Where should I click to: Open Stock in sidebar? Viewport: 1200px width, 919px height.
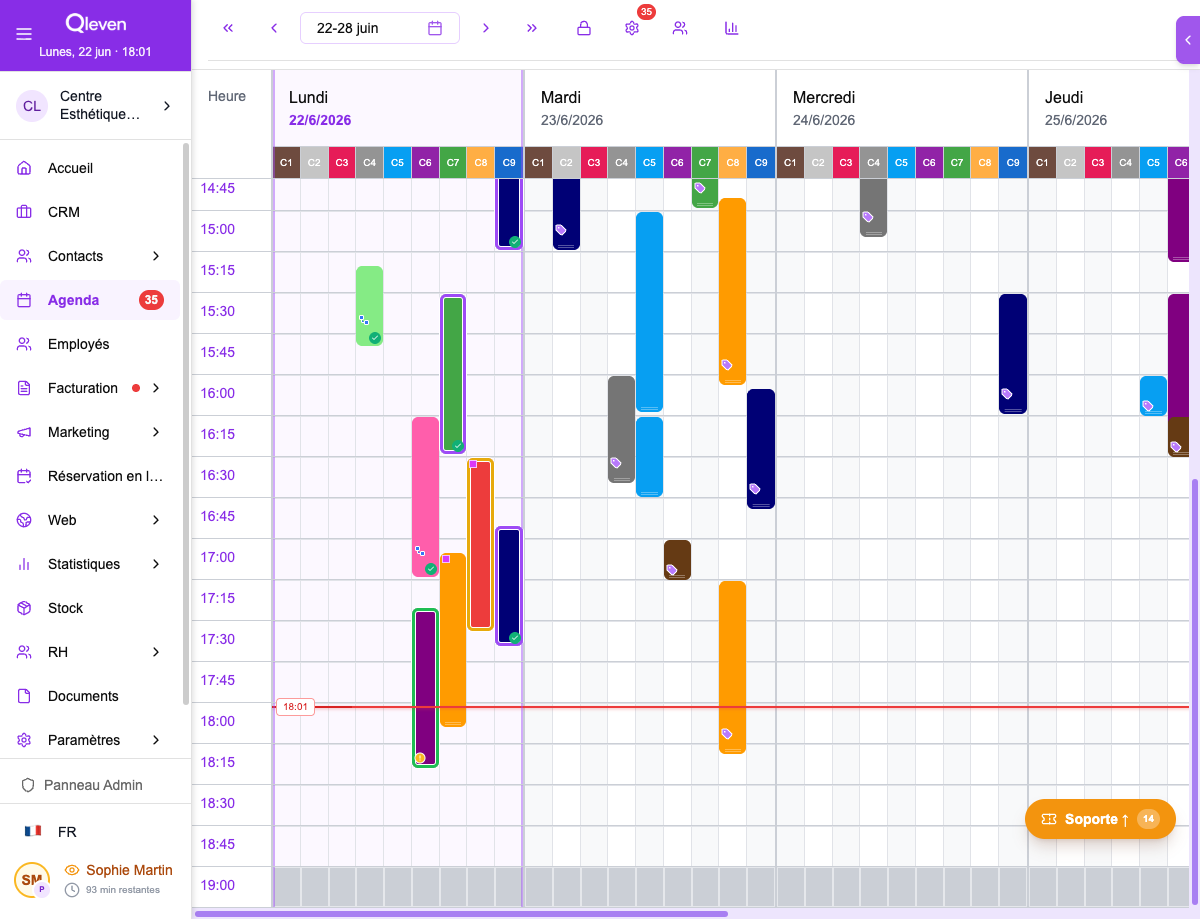tap(90, 608)
